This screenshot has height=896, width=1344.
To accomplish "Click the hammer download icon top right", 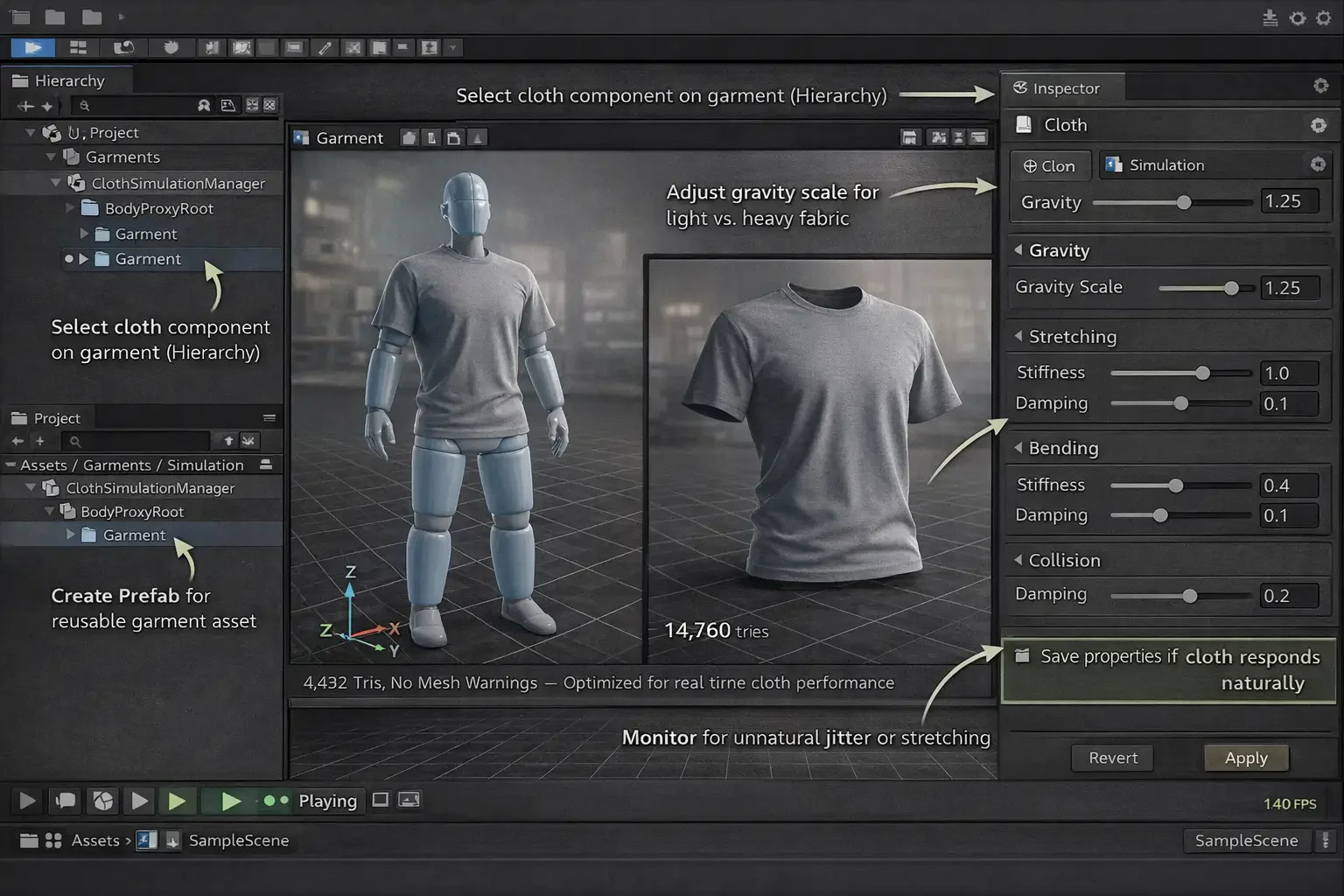I will 1269,17.
